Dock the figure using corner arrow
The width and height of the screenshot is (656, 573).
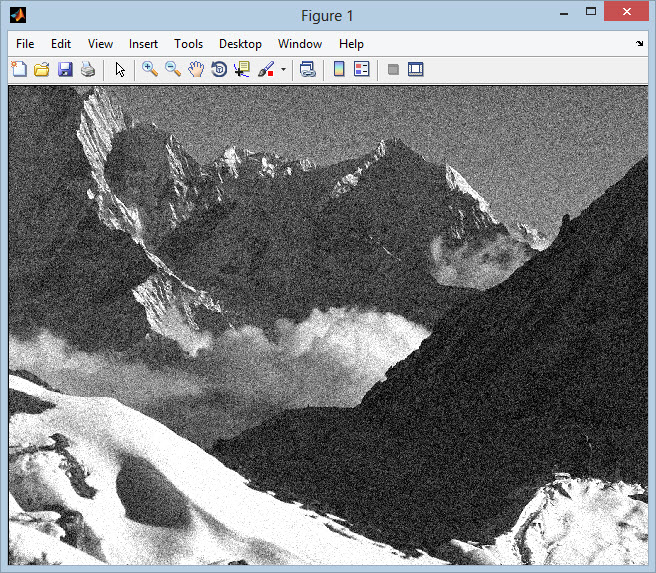pos(639,43)
